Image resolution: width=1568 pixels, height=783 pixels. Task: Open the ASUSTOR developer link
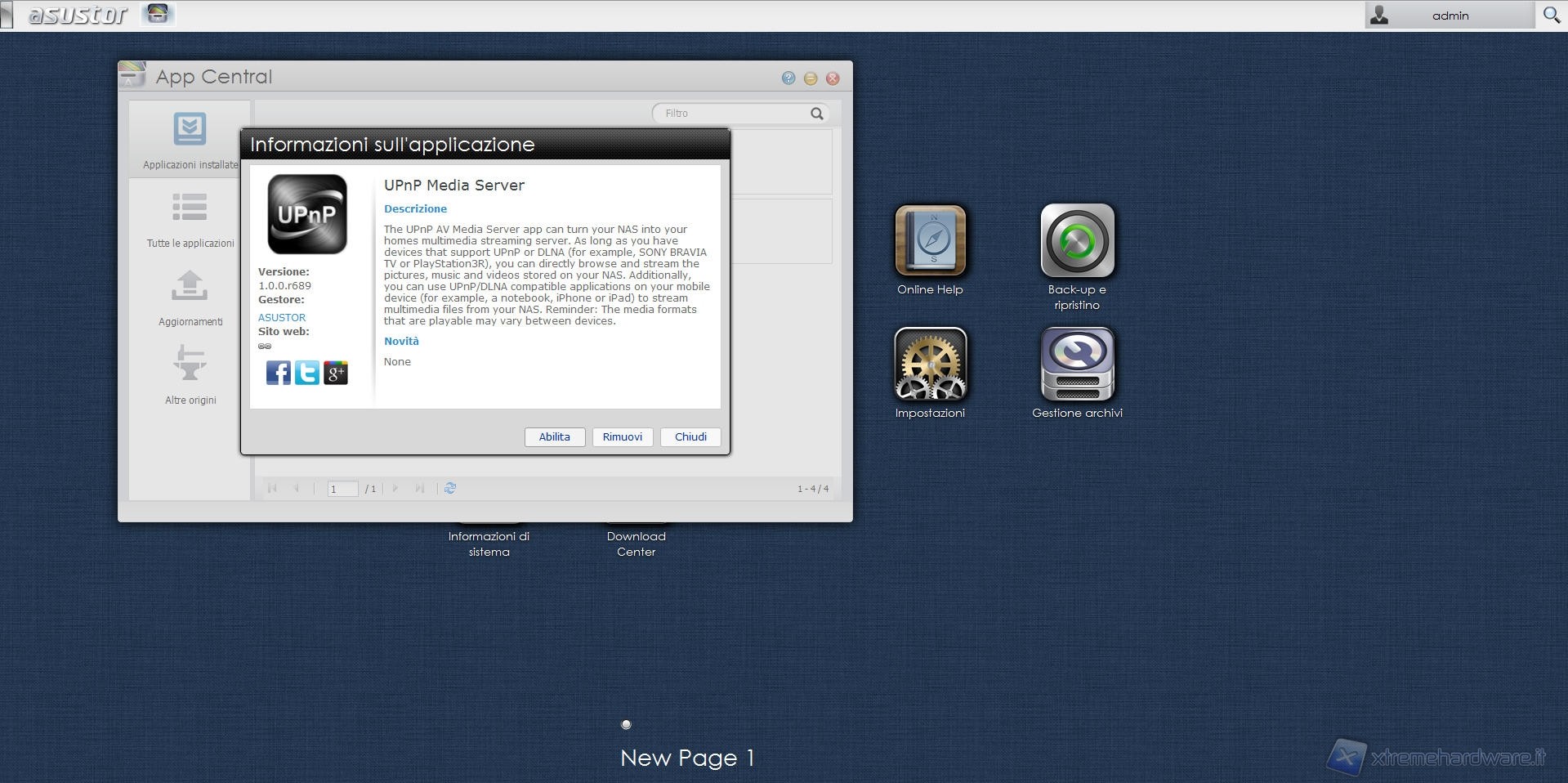[282, 317]
